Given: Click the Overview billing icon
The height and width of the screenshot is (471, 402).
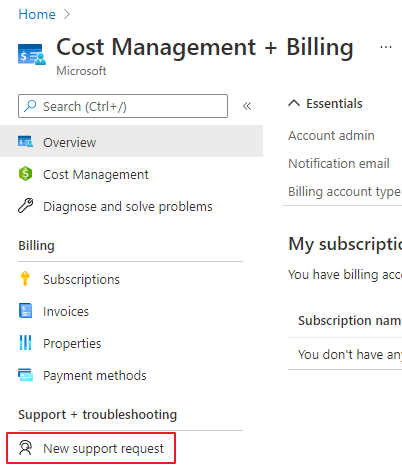Looking at the screenshot, I should pos(25,142).
